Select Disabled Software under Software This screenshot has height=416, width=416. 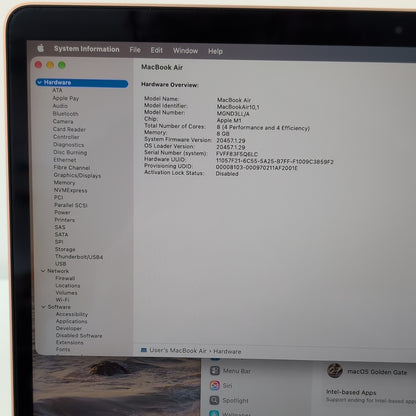point(79,336)
